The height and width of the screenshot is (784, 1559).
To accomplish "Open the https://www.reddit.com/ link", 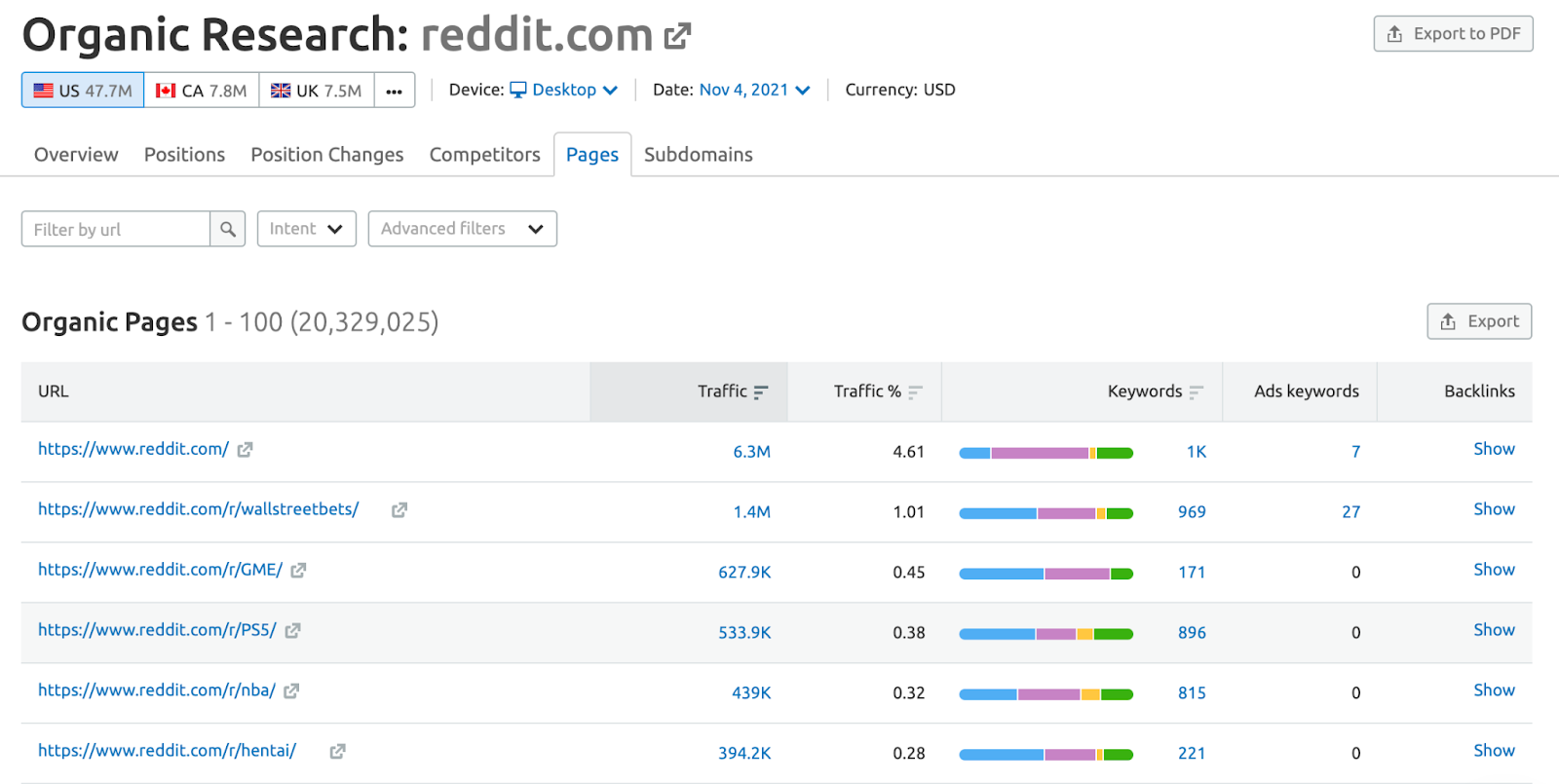I will click(133, 449).
